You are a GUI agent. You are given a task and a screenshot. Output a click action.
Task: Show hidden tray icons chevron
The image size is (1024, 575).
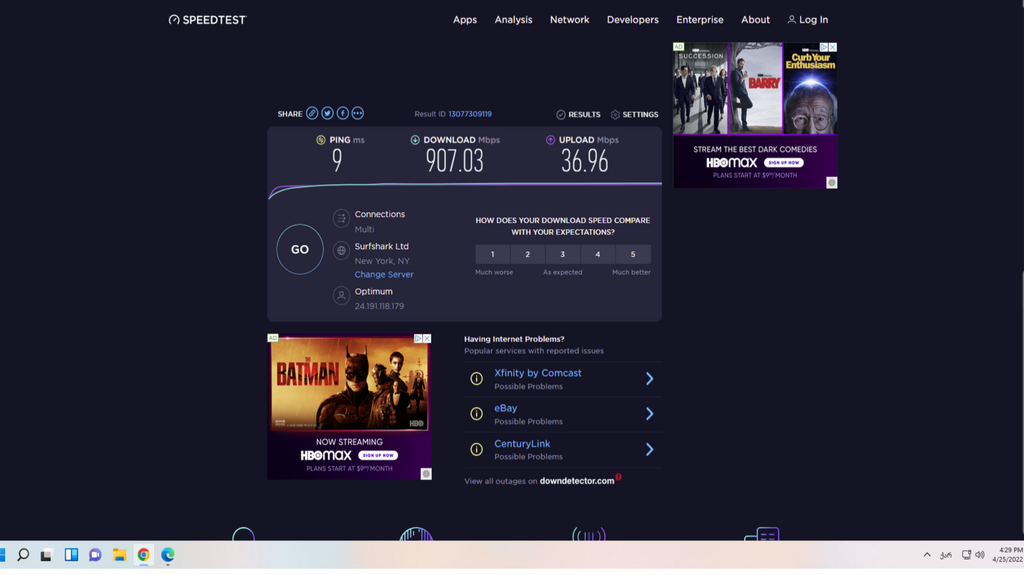pos(927,555)
